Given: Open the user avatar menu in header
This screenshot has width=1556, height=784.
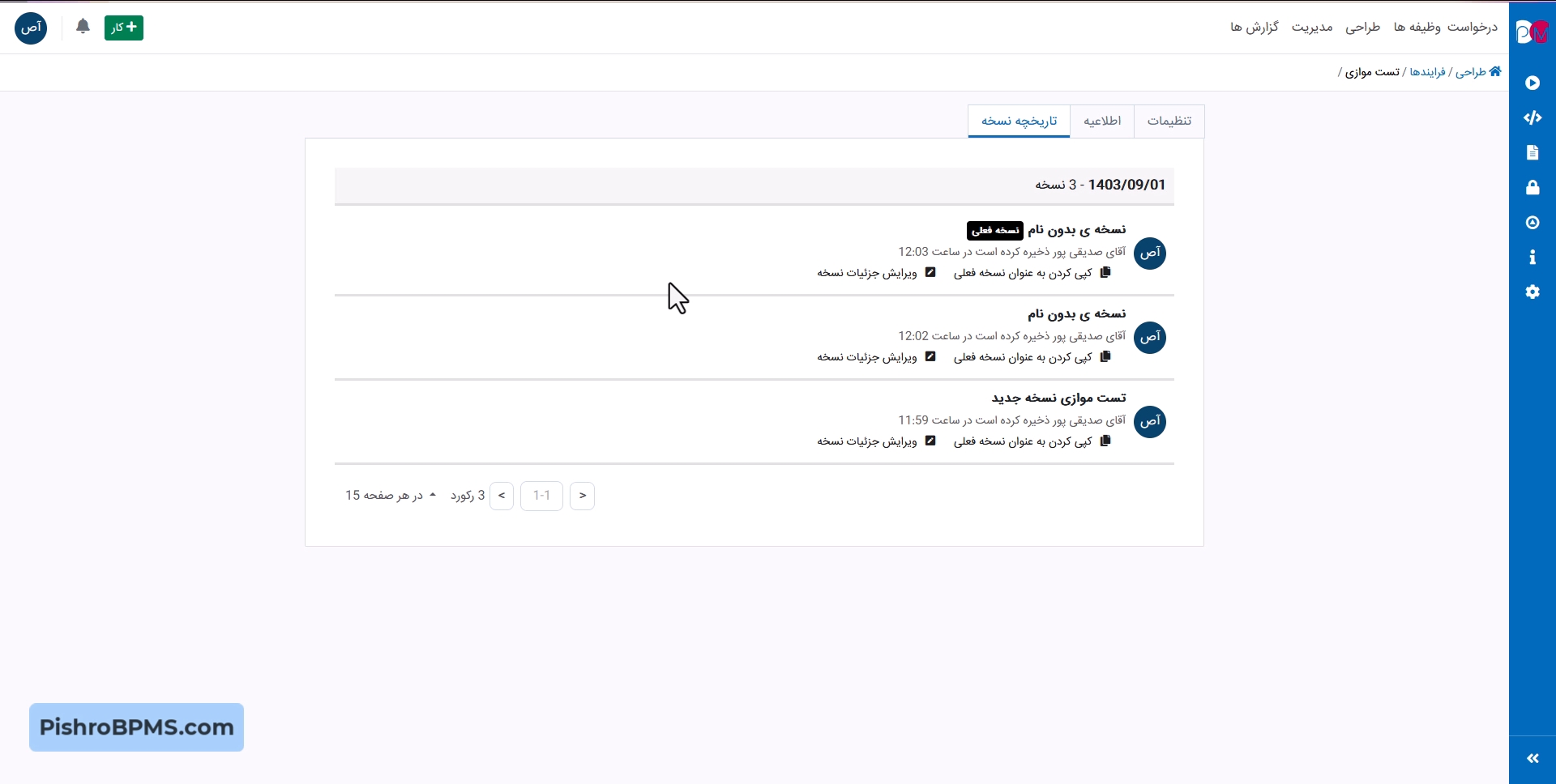Looking at the screenshot, I should [x=31, y=28].
